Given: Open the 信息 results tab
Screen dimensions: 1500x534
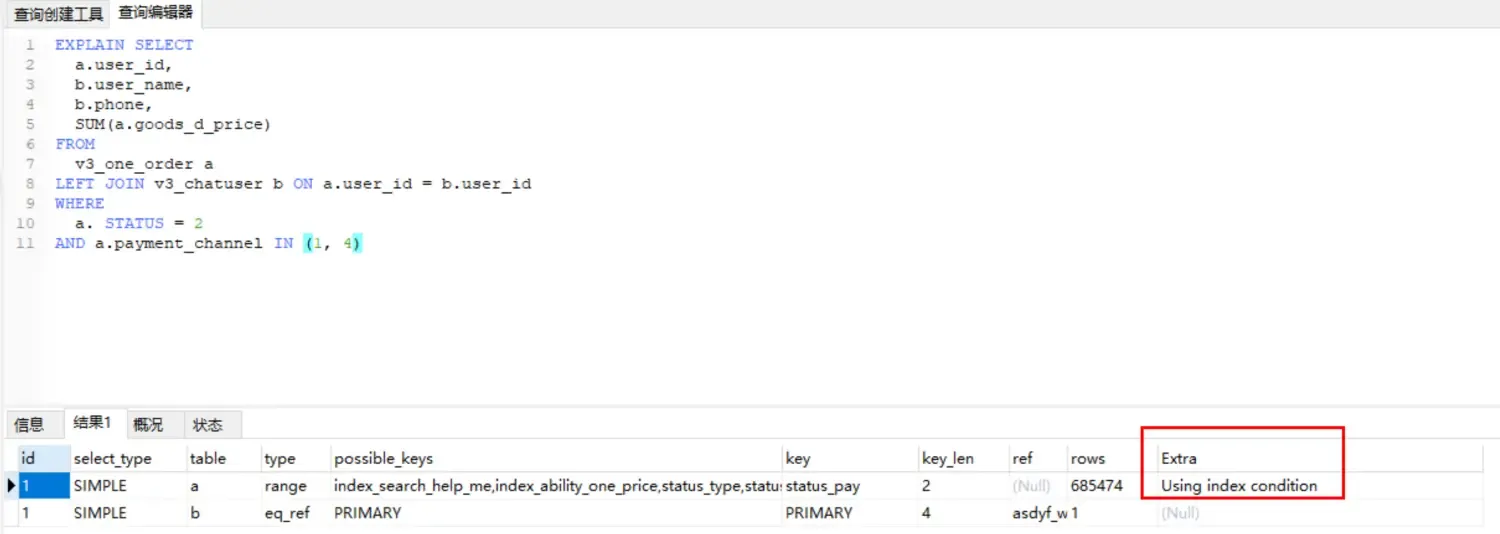Looking at the screenshot, I should coord(29,425).
